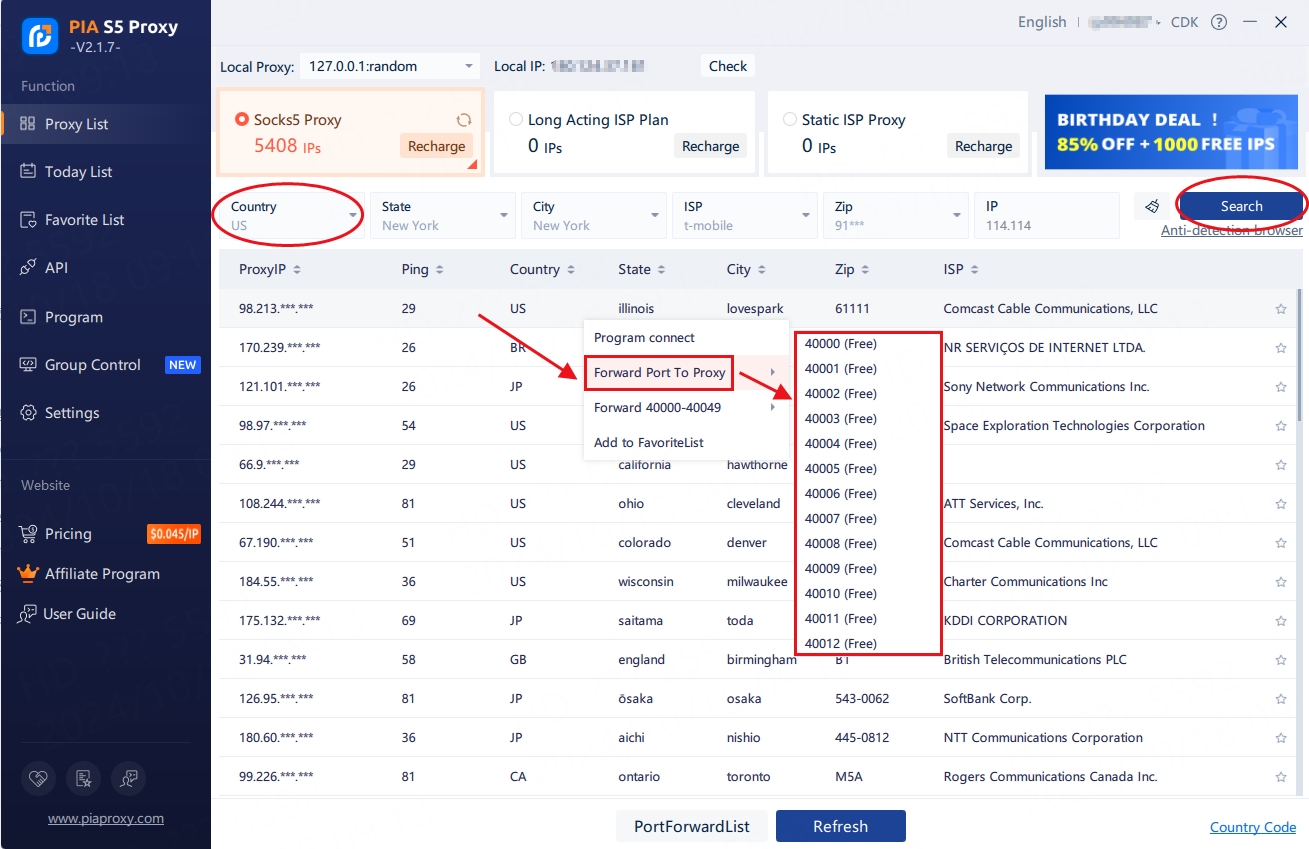1309x849 pixels.
Task: Open the Anti-detection browser link
Action: (1231, 231)
